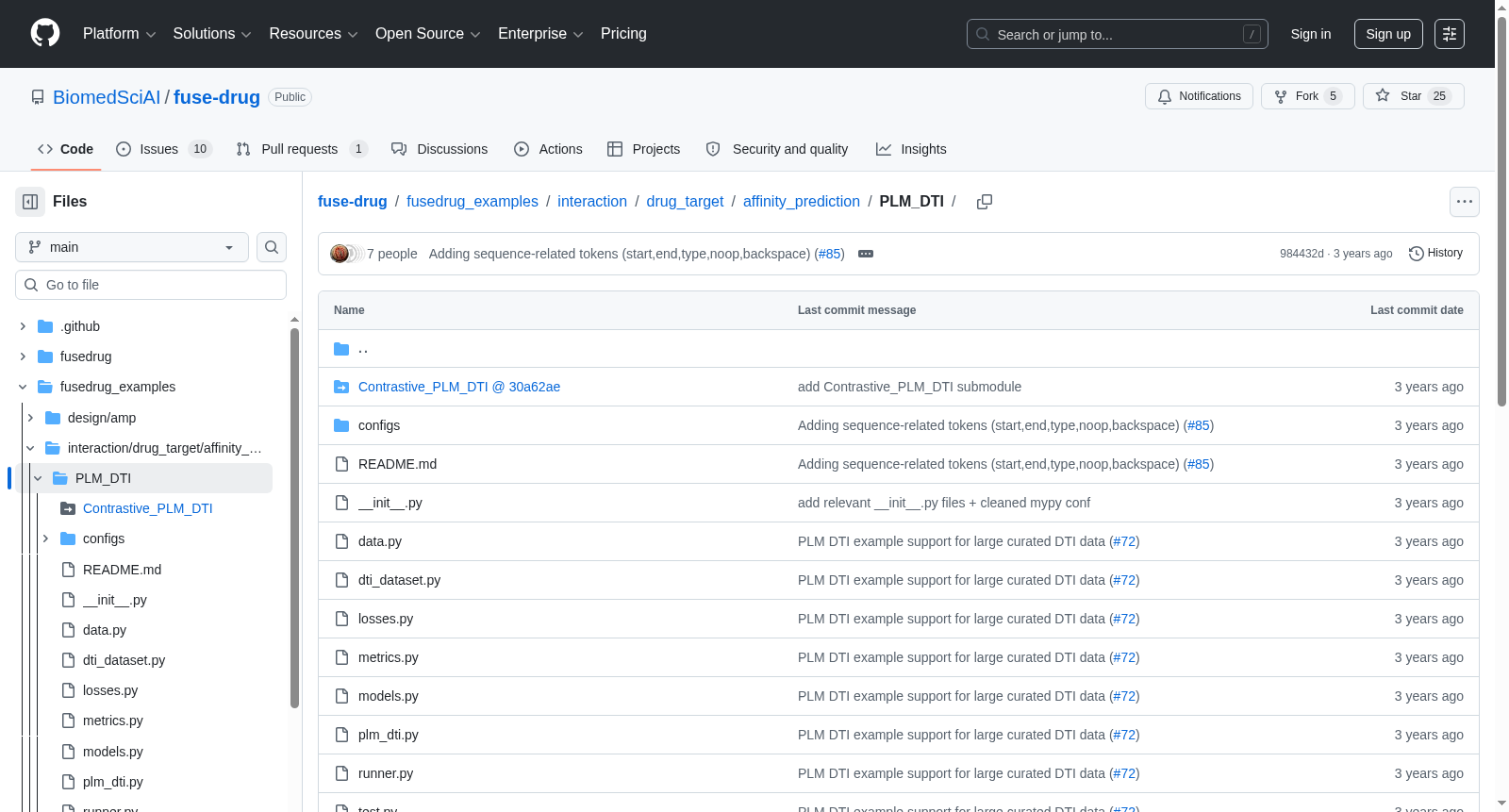Click the star icon on Star button

pos(1383,95)
